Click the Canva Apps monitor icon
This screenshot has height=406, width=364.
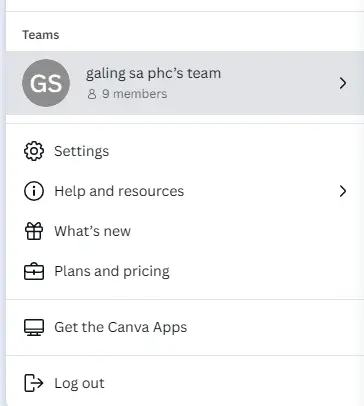(x=34, y=327)
